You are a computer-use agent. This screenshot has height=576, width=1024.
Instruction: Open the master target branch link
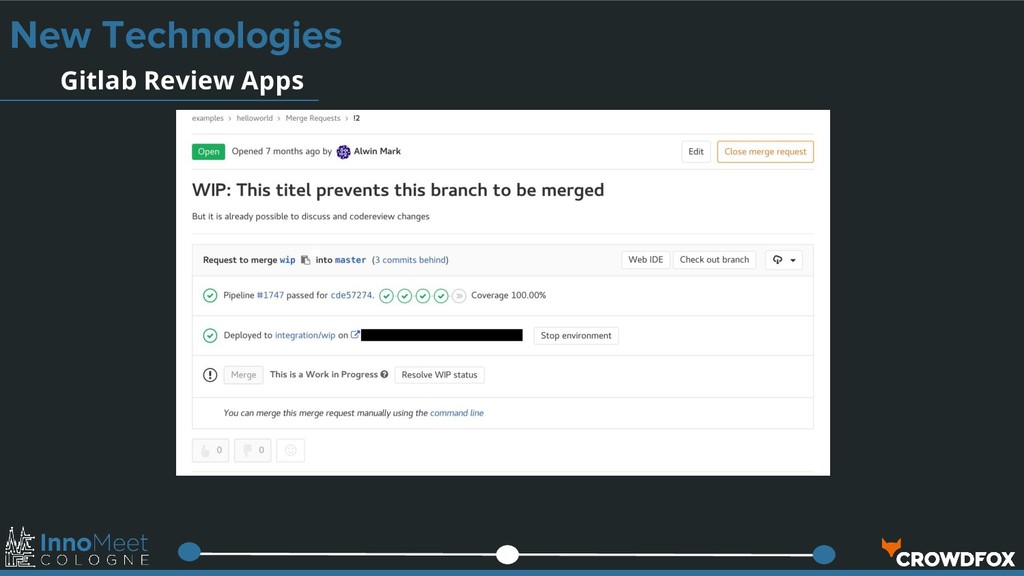click(x=351, y=260)
